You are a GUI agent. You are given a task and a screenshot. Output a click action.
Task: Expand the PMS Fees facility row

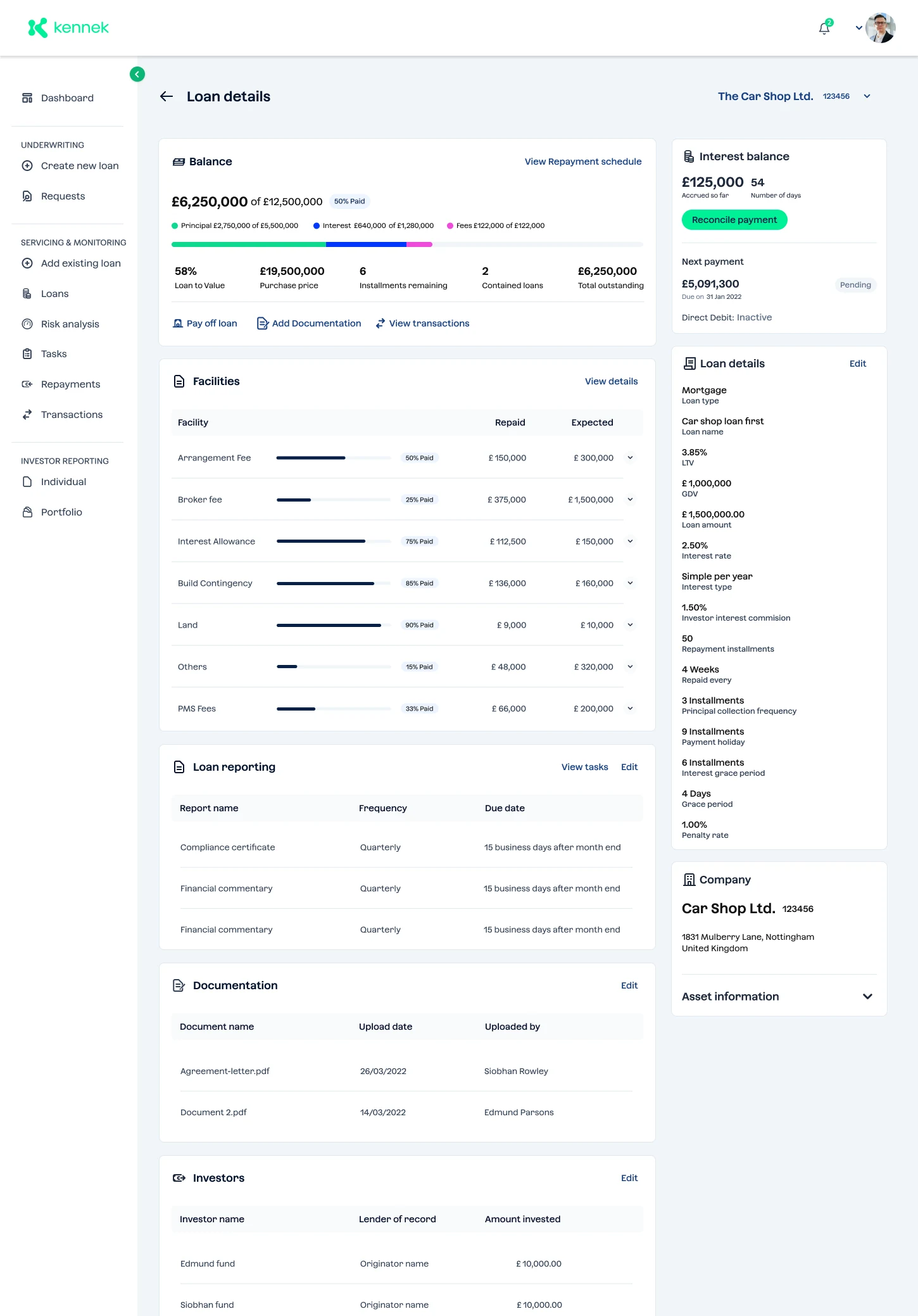tap(630, 709)
